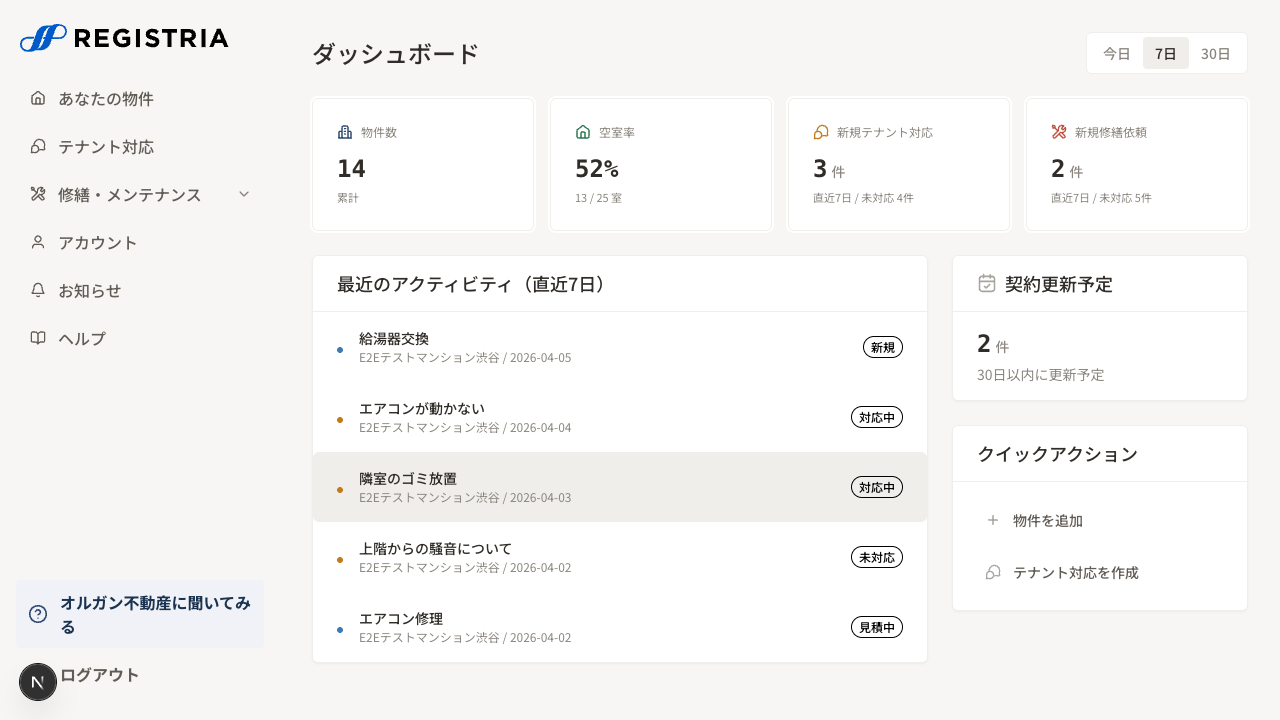Click the ログアウト option
This screenshot has height=720, width=1280.
click(x=99, y=675)
